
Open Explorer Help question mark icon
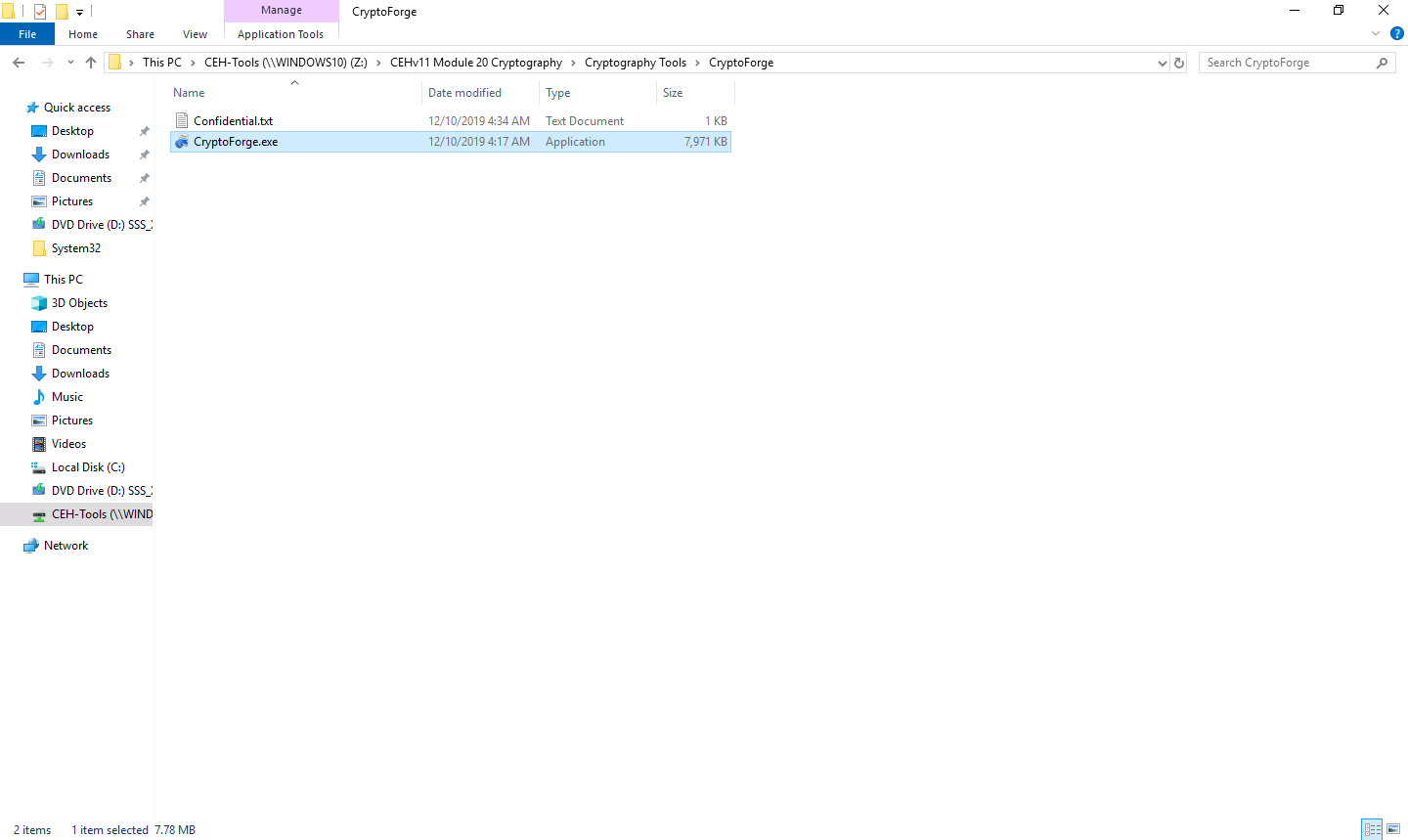tap(1396, 33)
